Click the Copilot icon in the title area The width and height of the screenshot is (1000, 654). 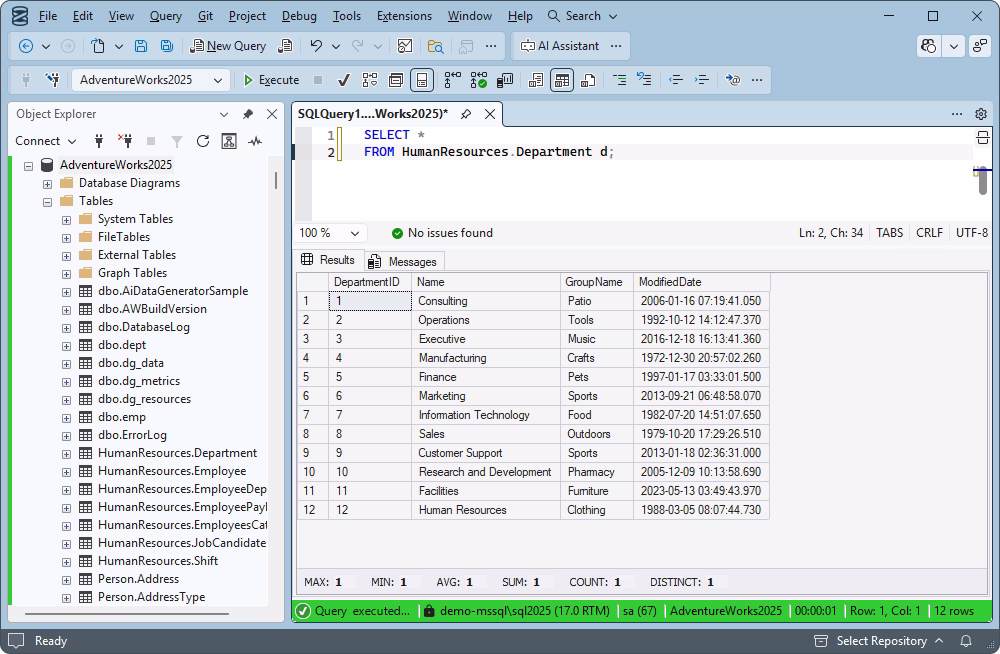(929, 46)
